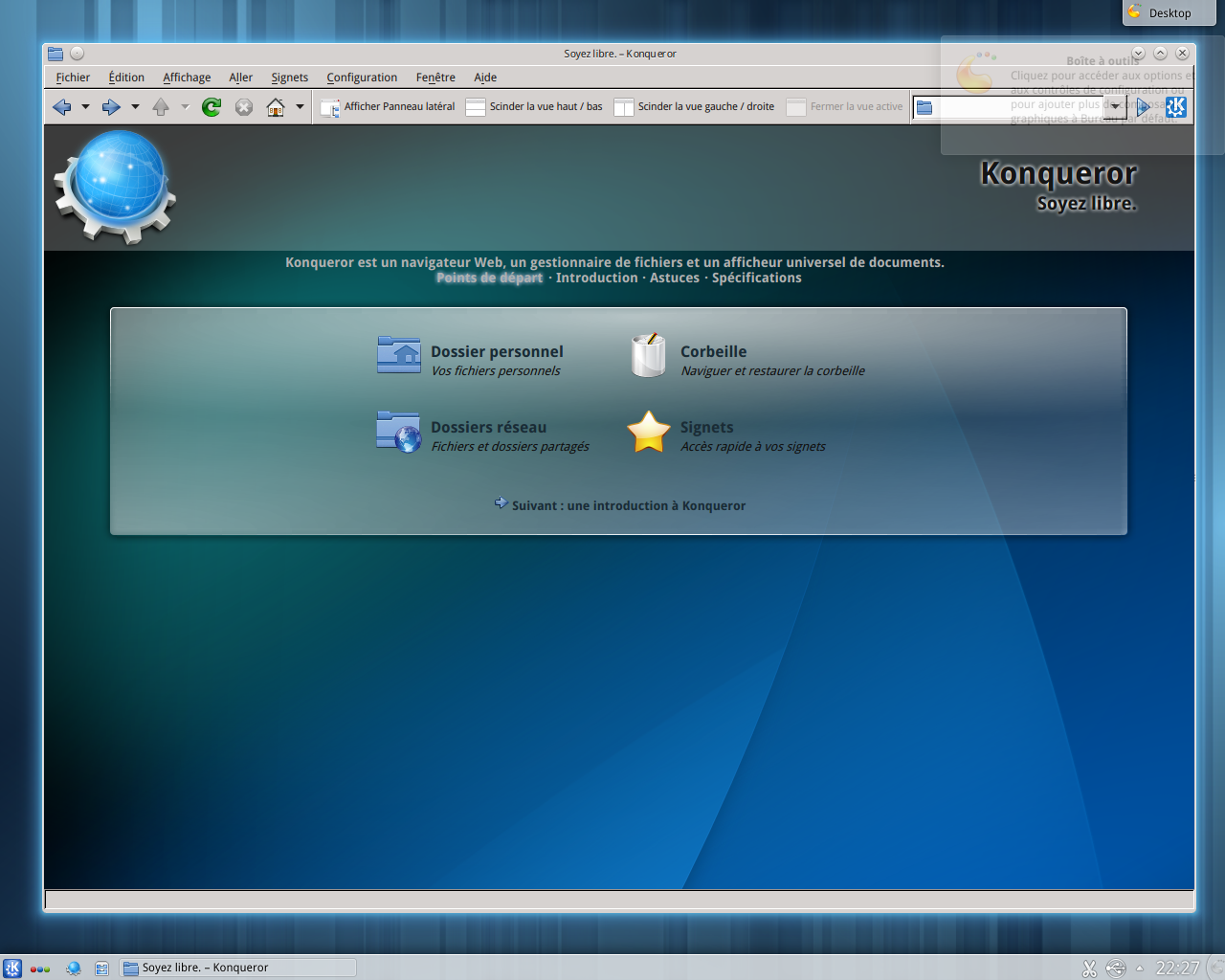This screenshot has width=1225, height=980.
Task: Click the Dossier personnel folder icon
Action: [x=399, y=355]
